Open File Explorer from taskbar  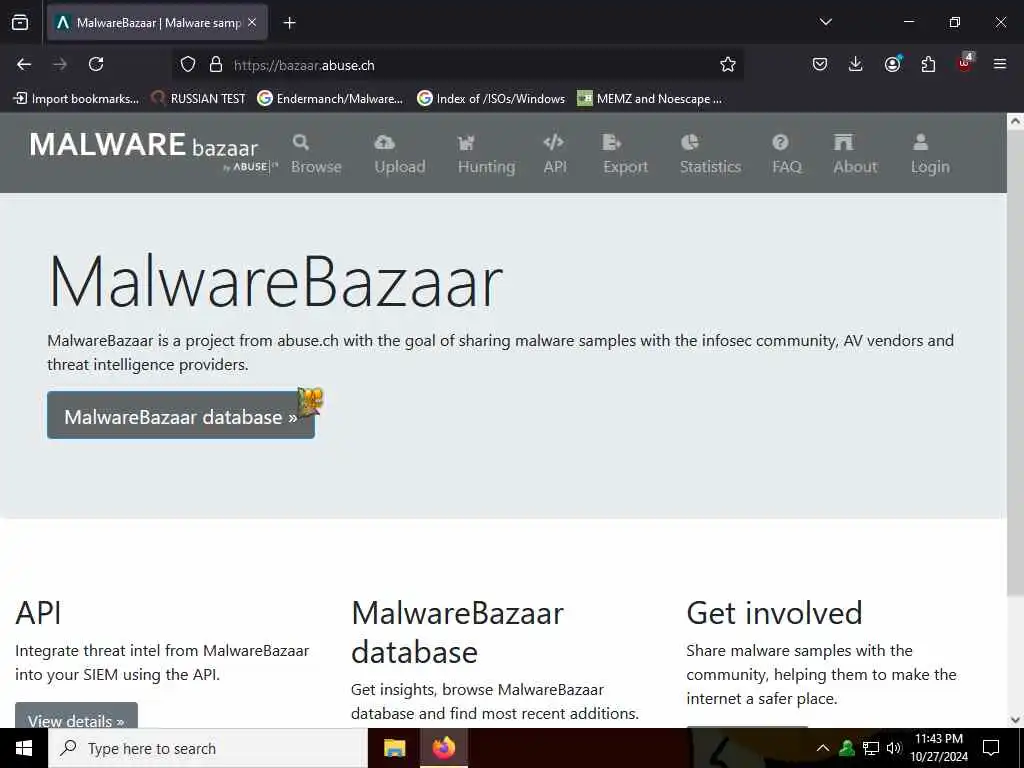pos(394,748)
